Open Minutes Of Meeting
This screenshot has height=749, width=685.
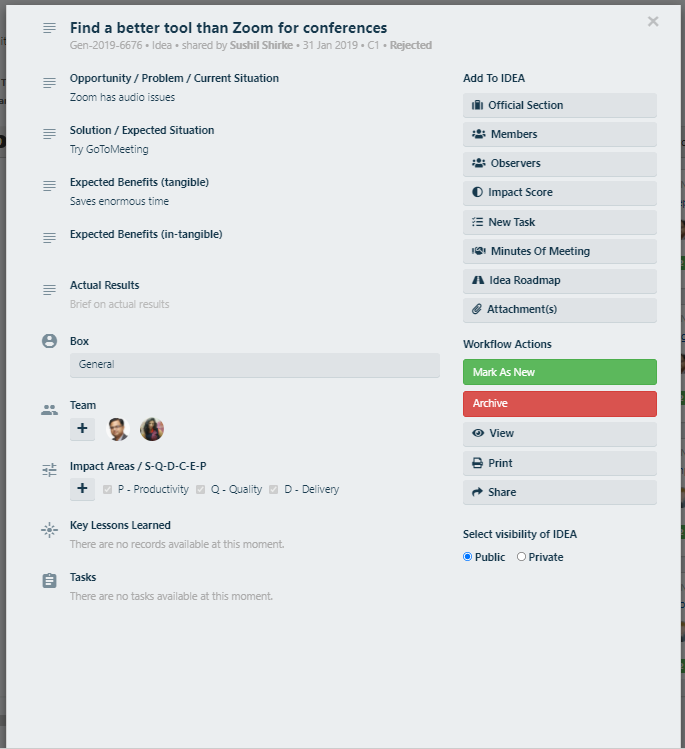559,251
